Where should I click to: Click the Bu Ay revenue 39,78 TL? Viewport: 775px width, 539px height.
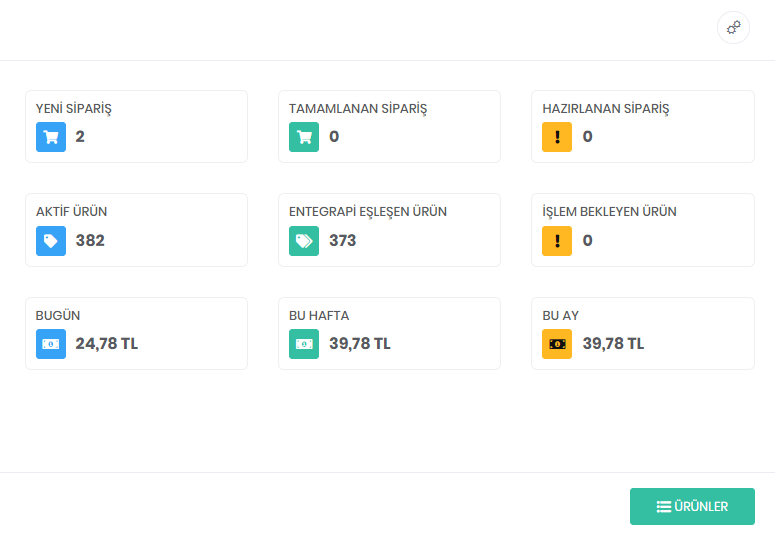(x=613, y=344)
